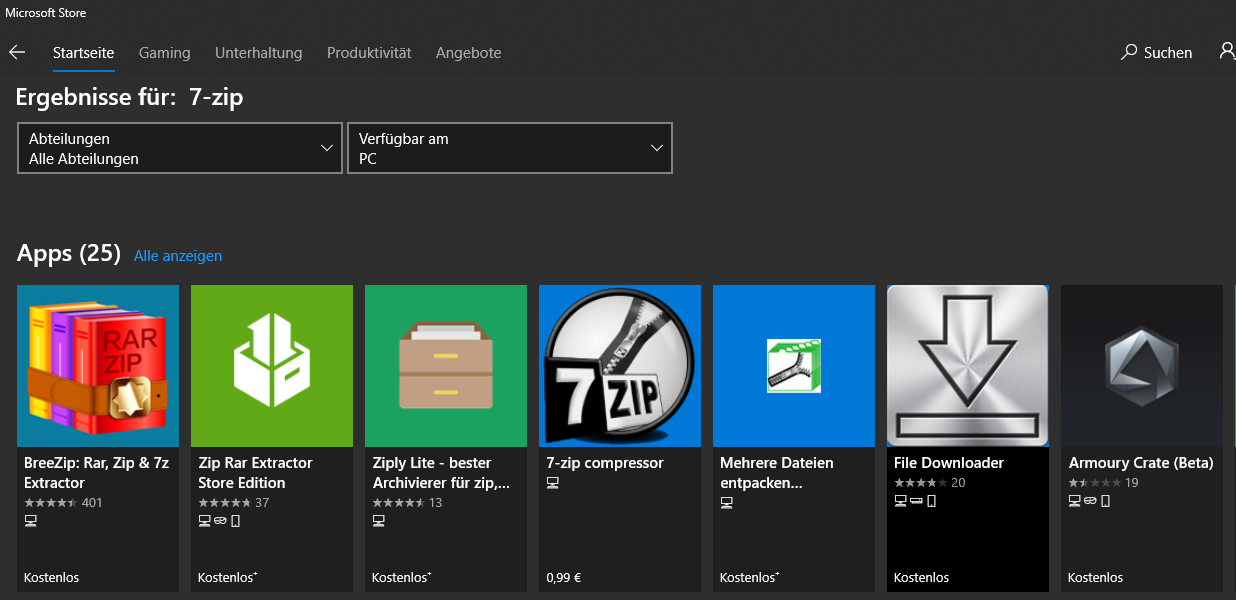Click the Apps (25) section heading
1236x600 pixels.
tap(69, 254)
